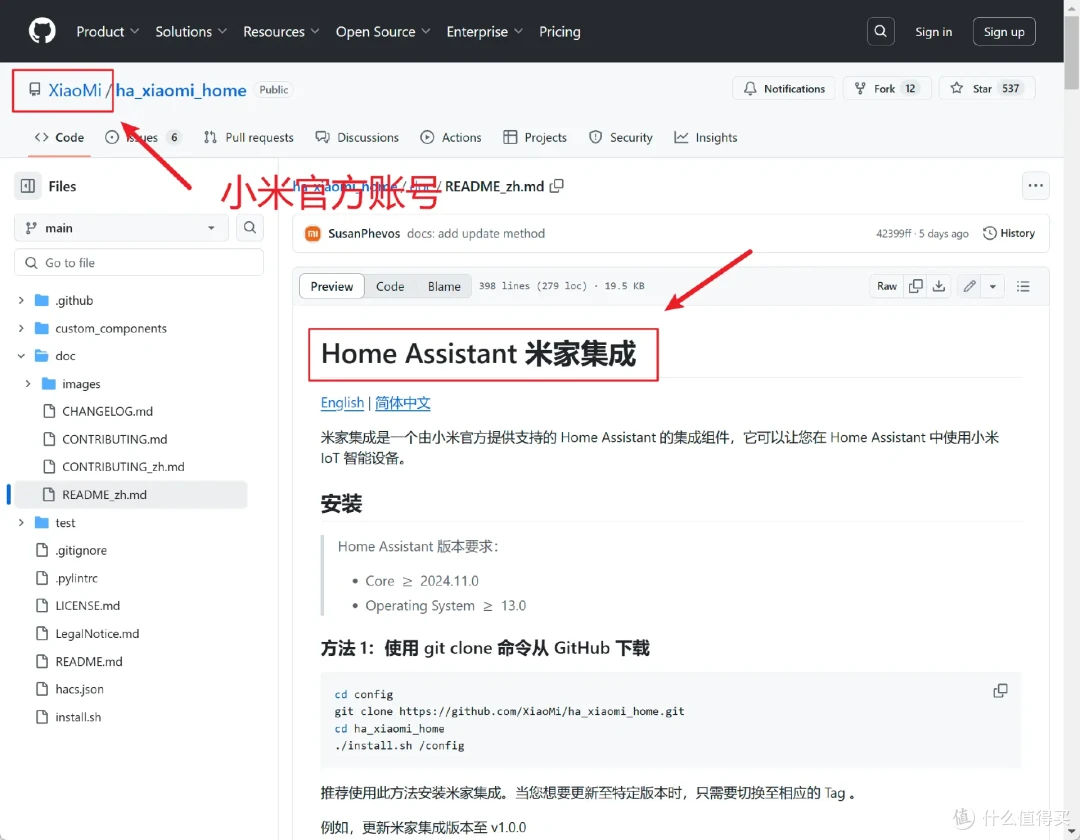1080x840 pixels.
Task: Click the Raw button
Action: click(886, 286)
